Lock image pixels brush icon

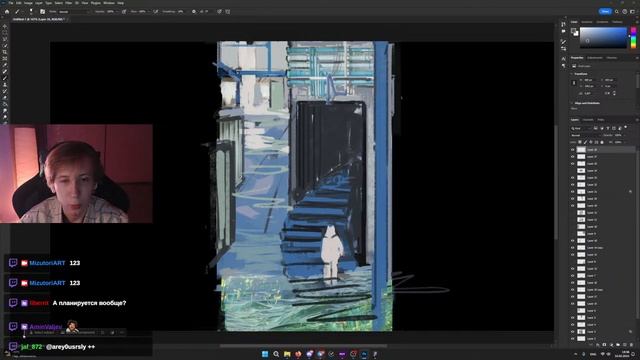pos(585,142)
